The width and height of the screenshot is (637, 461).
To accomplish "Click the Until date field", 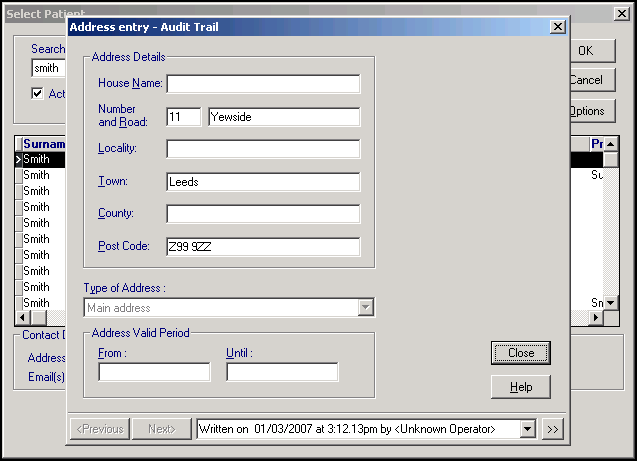I will click(x=282, y=372).
